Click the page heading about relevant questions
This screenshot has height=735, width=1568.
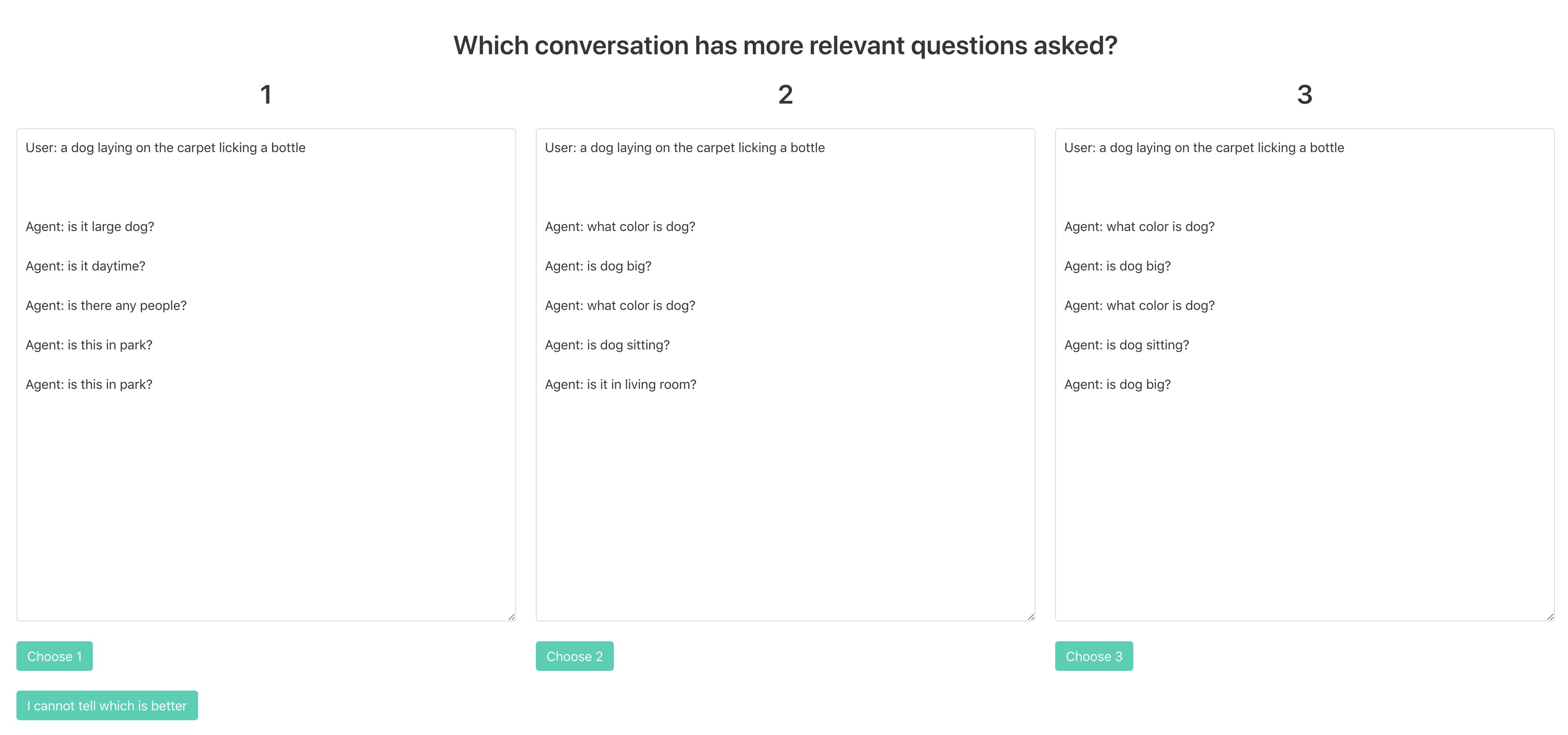point(784,46)
